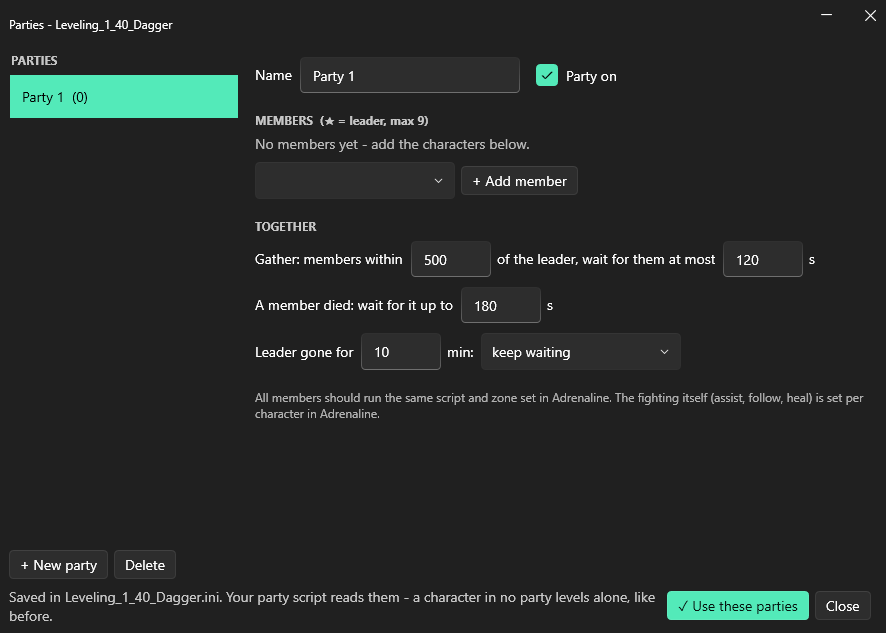The height and width of the screenshot is (633, 886).
Task: Click the 'All members should run the same script' note
Action: (x=559, y=406)
